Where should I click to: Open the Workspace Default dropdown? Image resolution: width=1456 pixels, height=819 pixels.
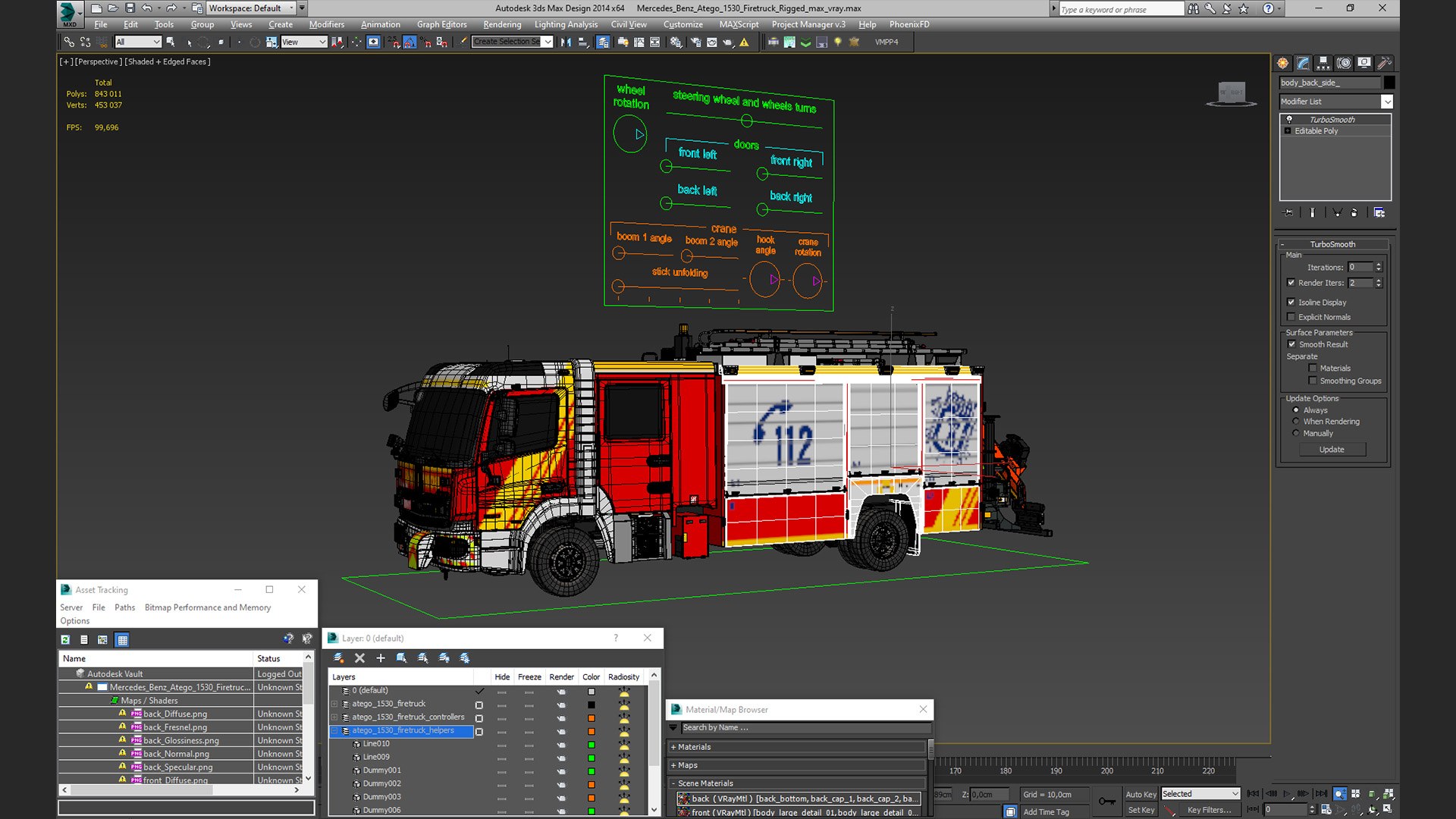coord(251,8)
